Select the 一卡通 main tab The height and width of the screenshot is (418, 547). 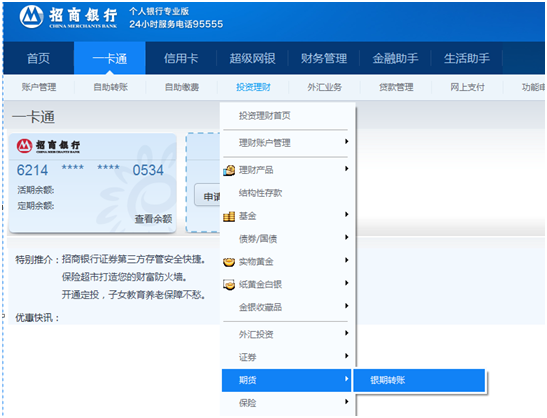(x=110, y=58)
